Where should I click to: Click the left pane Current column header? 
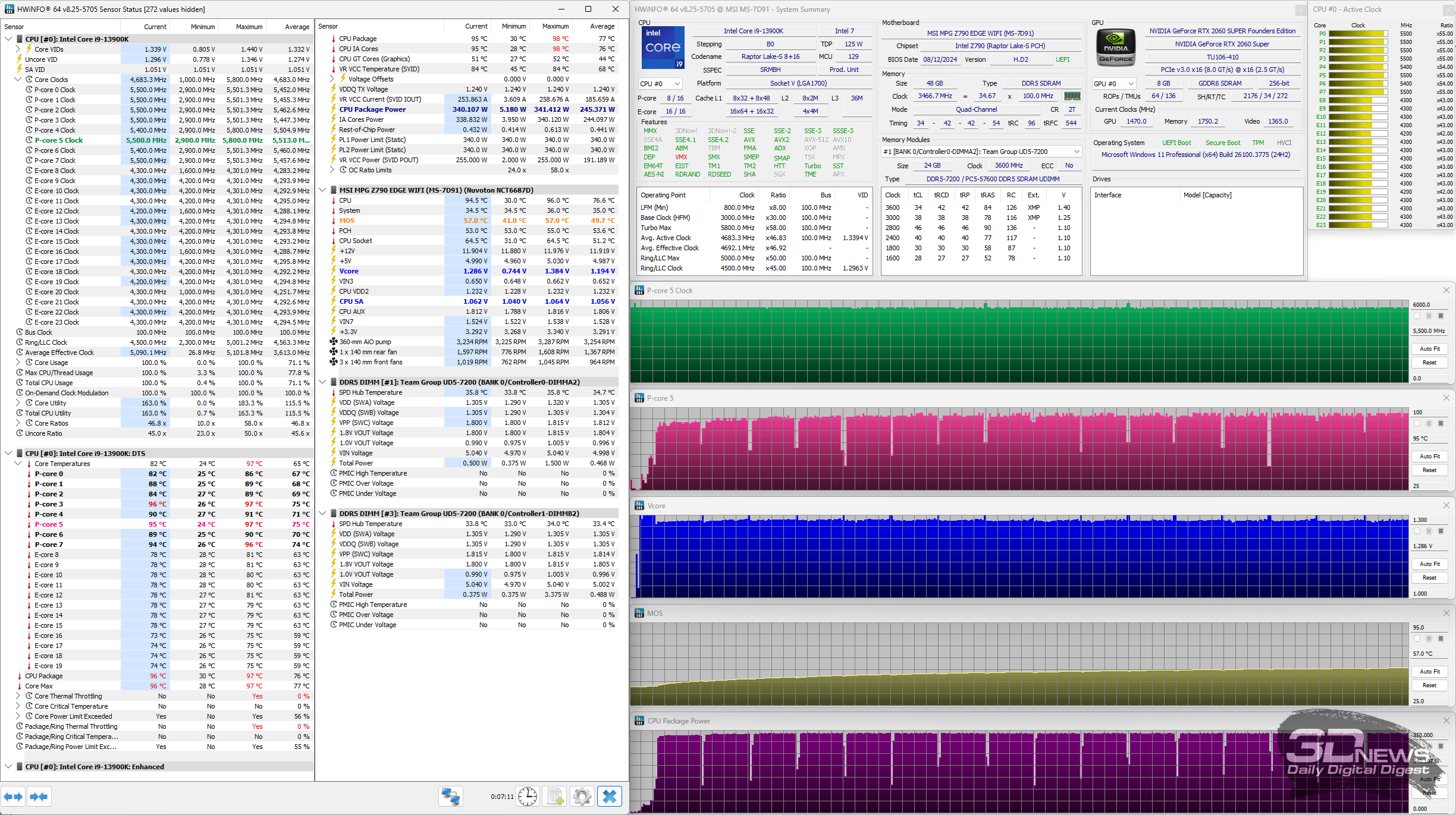[x=145, y=27]
